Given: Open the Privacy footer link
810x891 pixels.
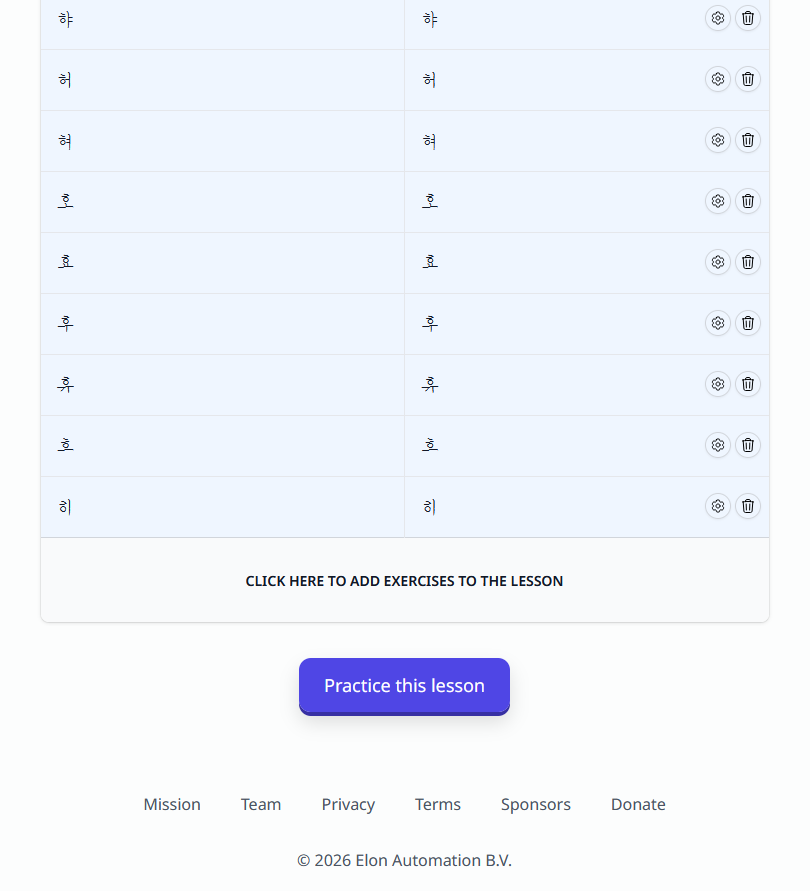Looking at the screenshot, I should pos(348,804).
